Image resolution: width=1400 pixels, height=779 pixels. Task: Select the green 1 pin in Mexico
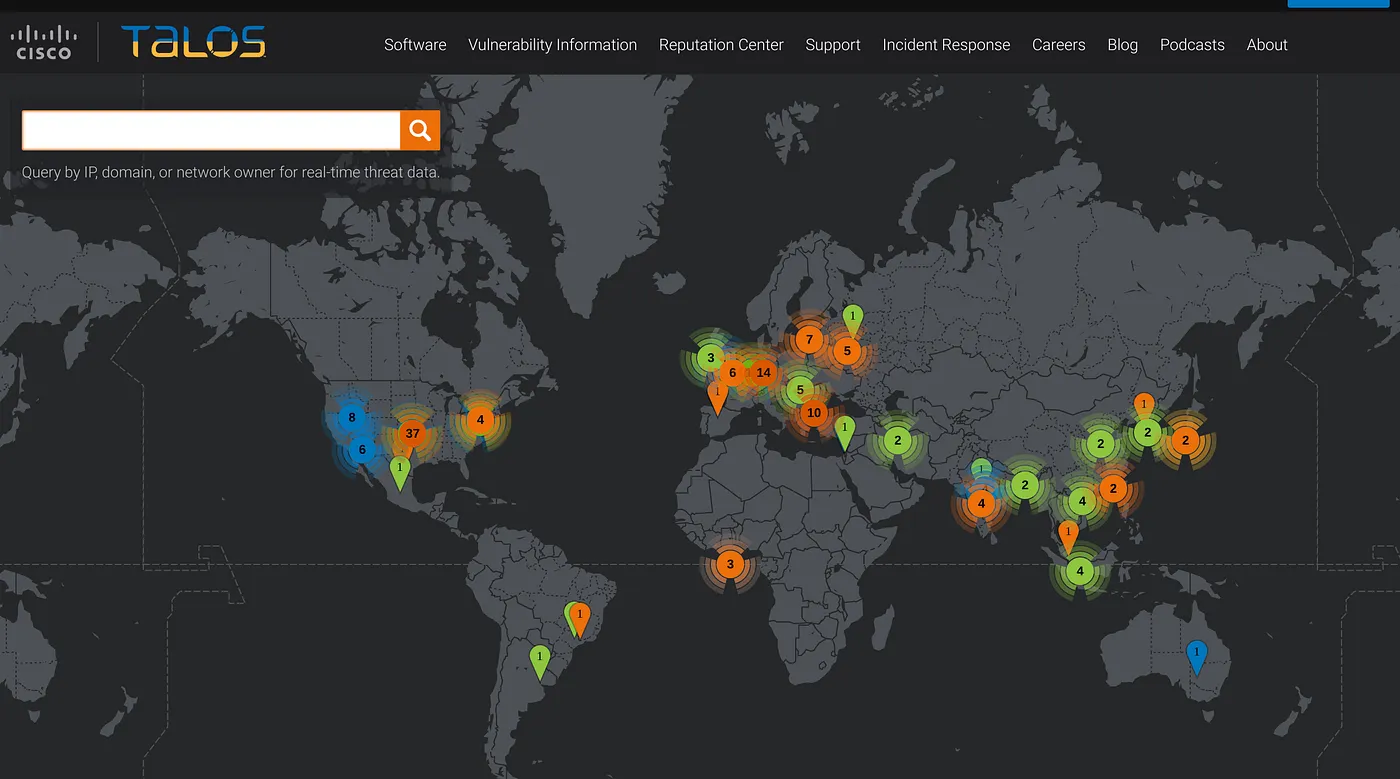(399, 472)
